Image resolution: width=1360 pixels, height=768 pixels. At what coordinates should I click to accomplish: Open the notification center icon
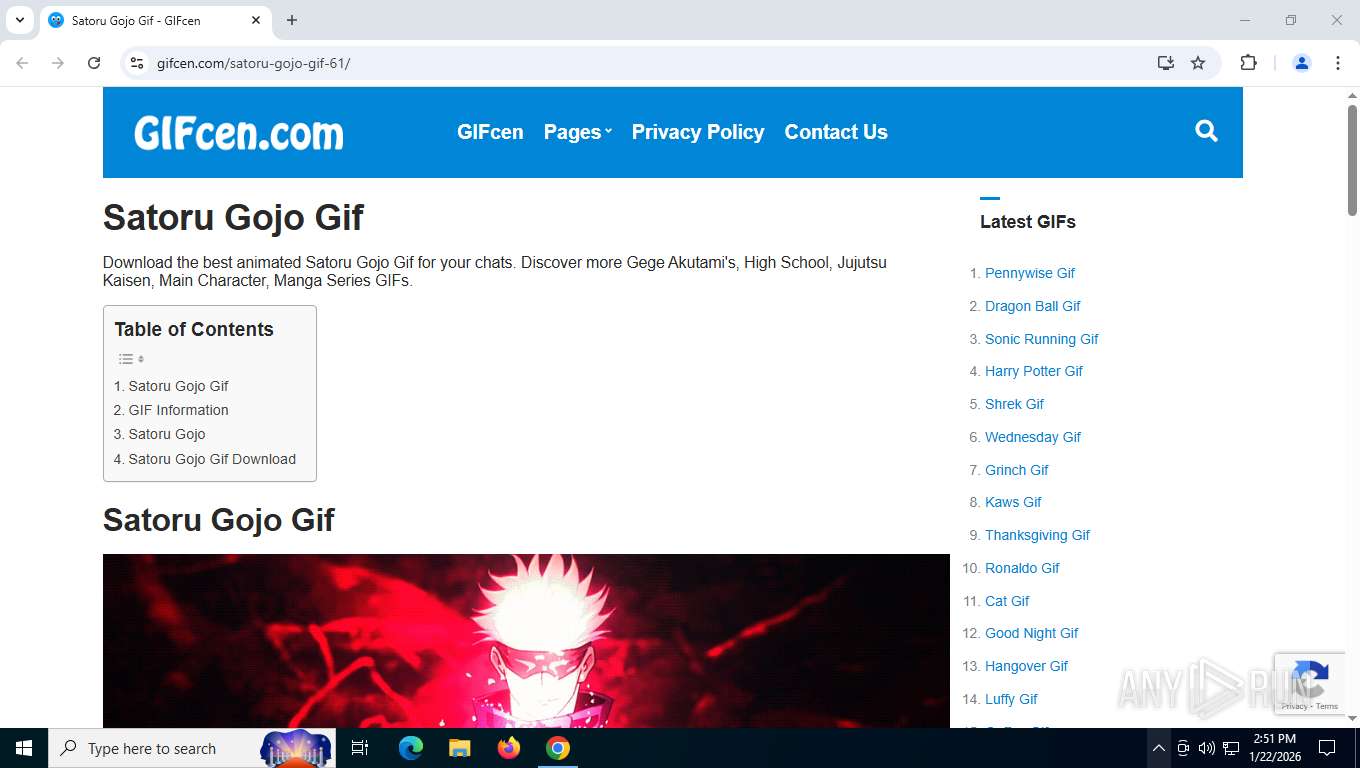(1327, 748)
